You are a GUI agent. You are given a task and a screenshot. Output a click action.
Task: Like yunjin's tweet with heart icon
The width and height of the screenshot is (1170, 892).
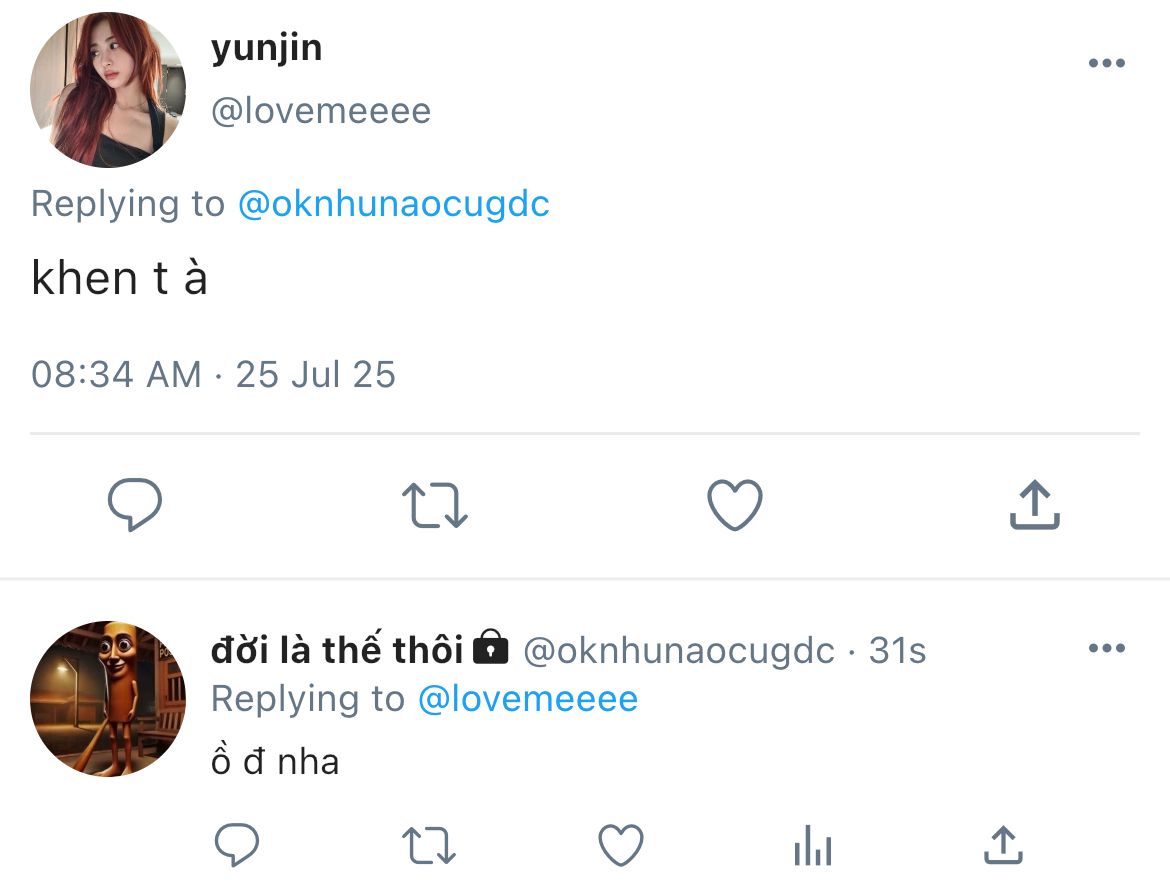(735, 505)
